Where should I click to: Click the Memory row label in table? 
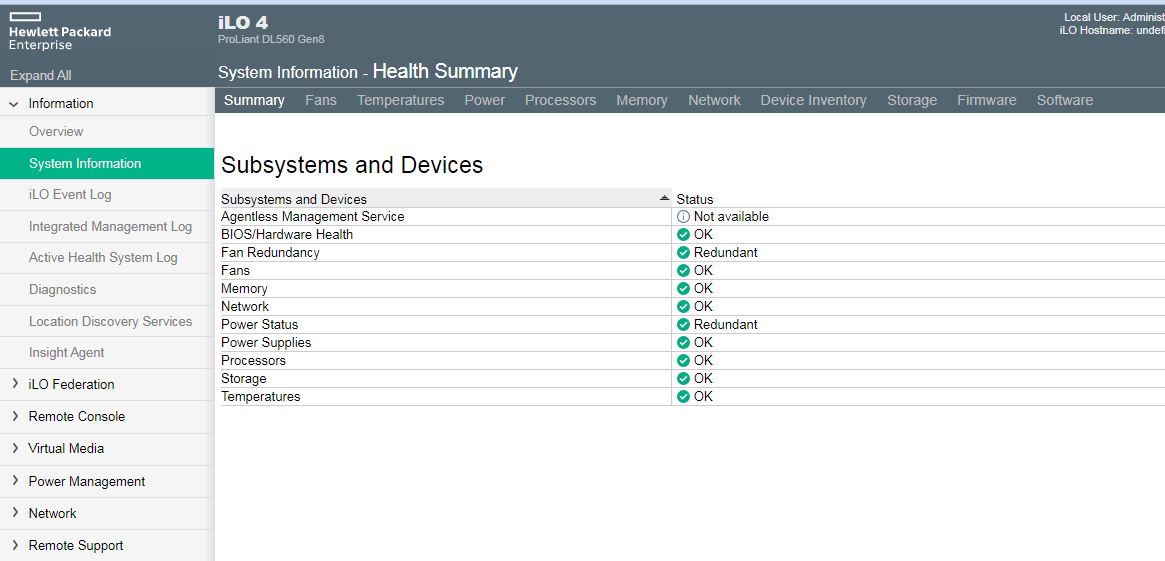[x=244, y=288]
